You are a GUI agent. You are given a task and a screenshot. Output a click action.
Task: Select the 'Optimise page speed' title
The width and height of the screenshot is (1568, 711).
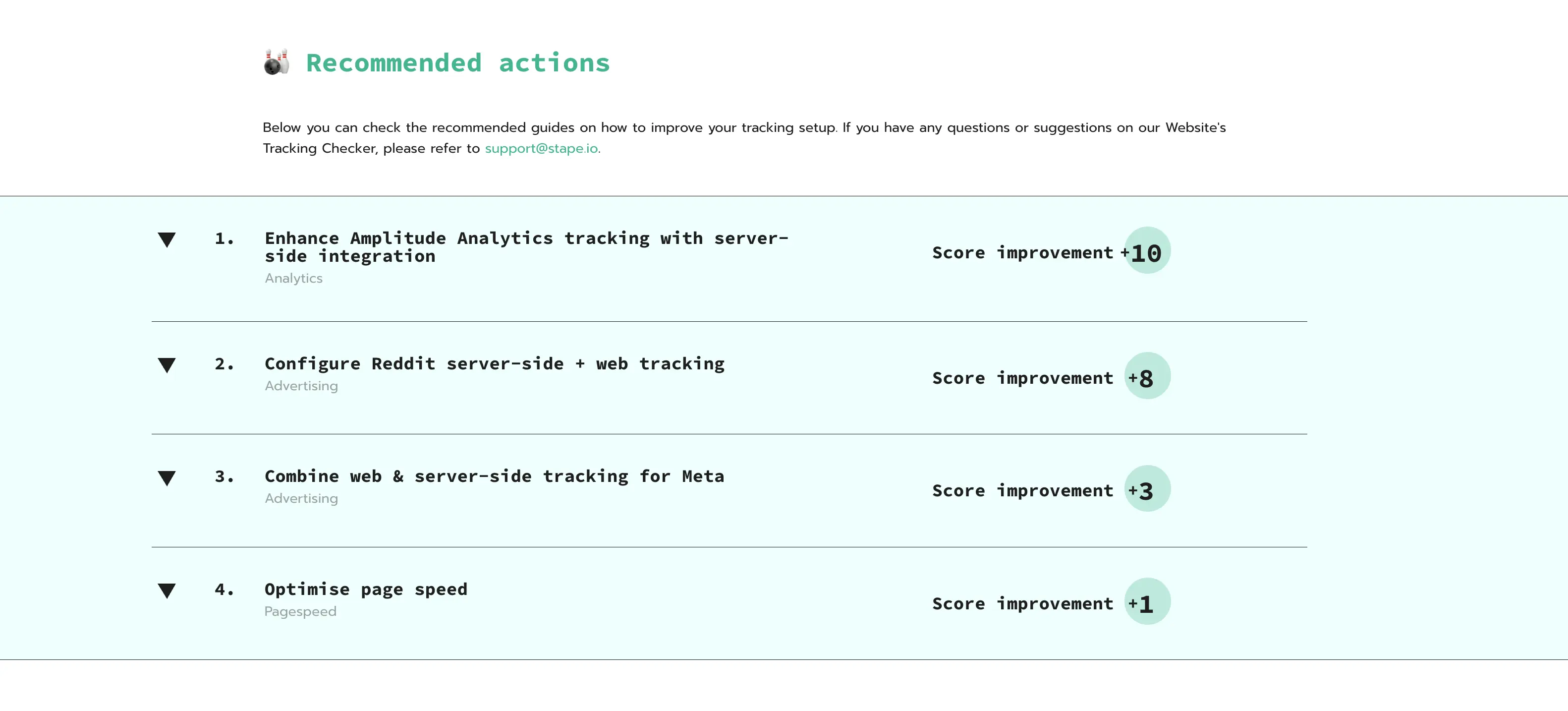point(366,589)
